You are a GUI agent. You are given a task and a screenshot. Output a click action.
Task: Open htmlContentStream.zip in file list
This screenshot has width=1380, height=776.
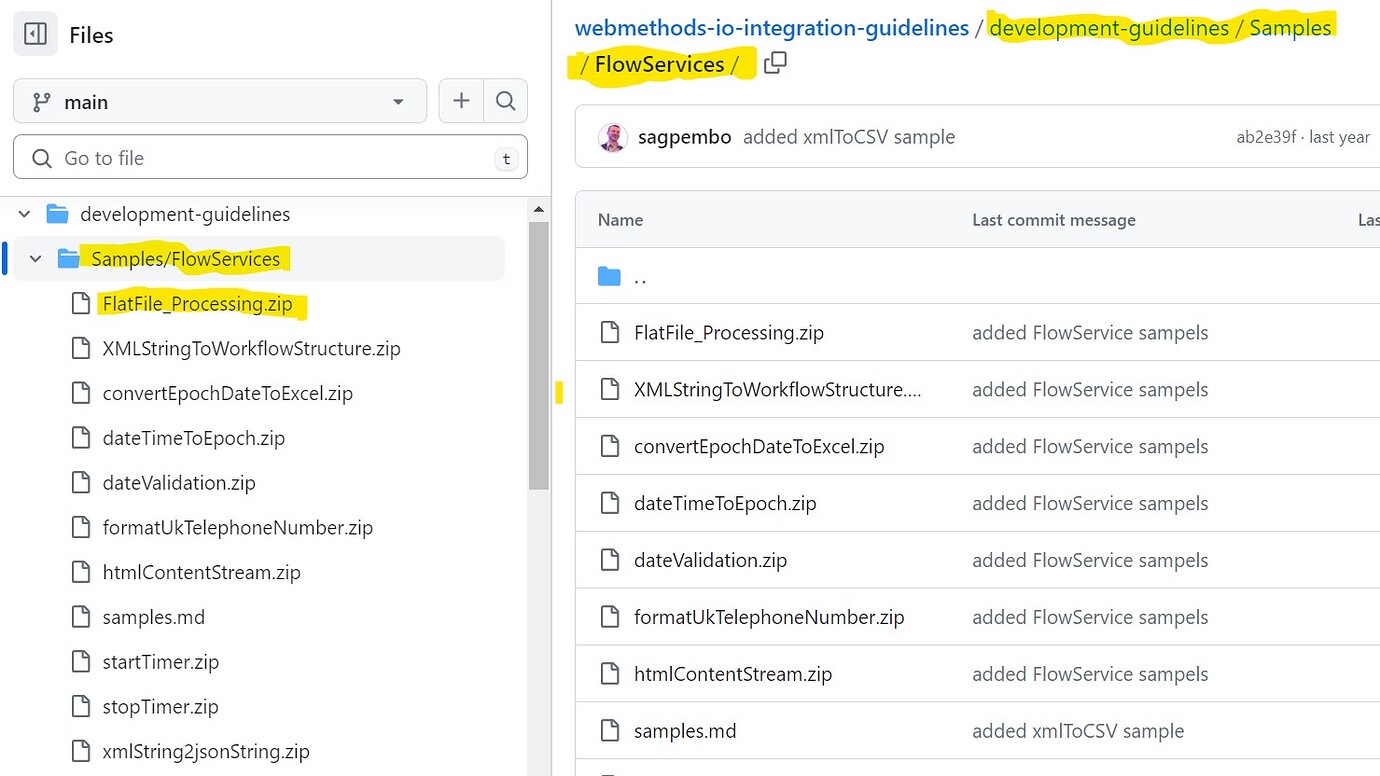tap(733, 675)
